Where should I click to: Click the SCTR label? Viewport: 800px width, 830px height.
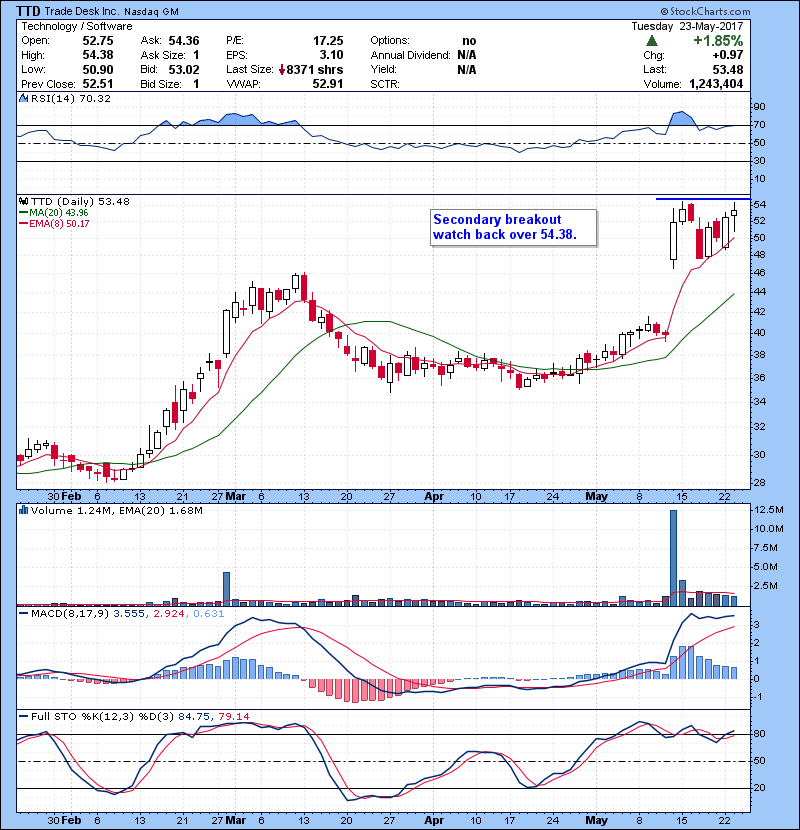[x=385, y=84]
